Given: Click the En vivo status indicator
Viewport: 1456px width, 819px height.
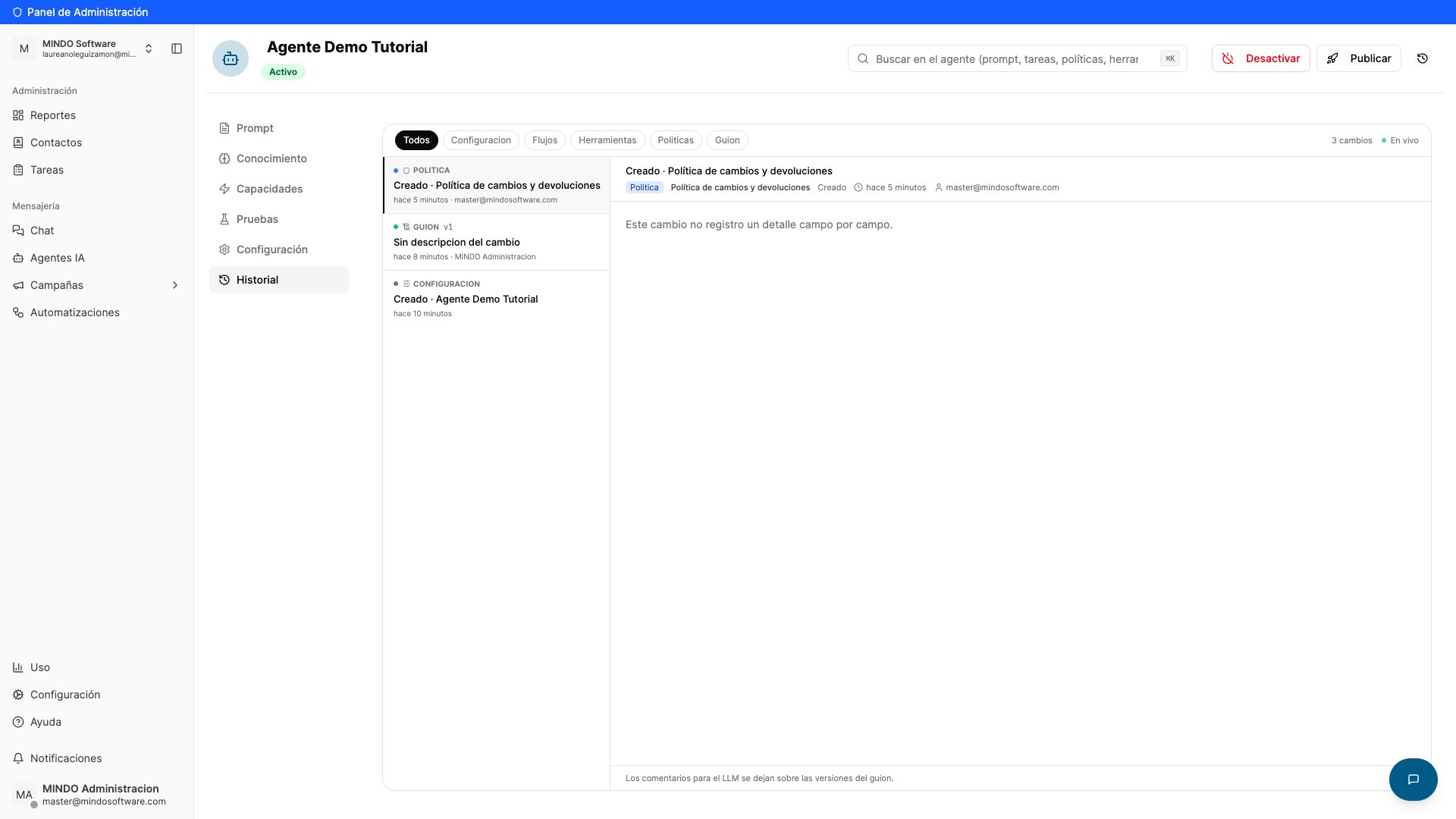Looking at the screenshot, I should click(x=1400, y=140).
